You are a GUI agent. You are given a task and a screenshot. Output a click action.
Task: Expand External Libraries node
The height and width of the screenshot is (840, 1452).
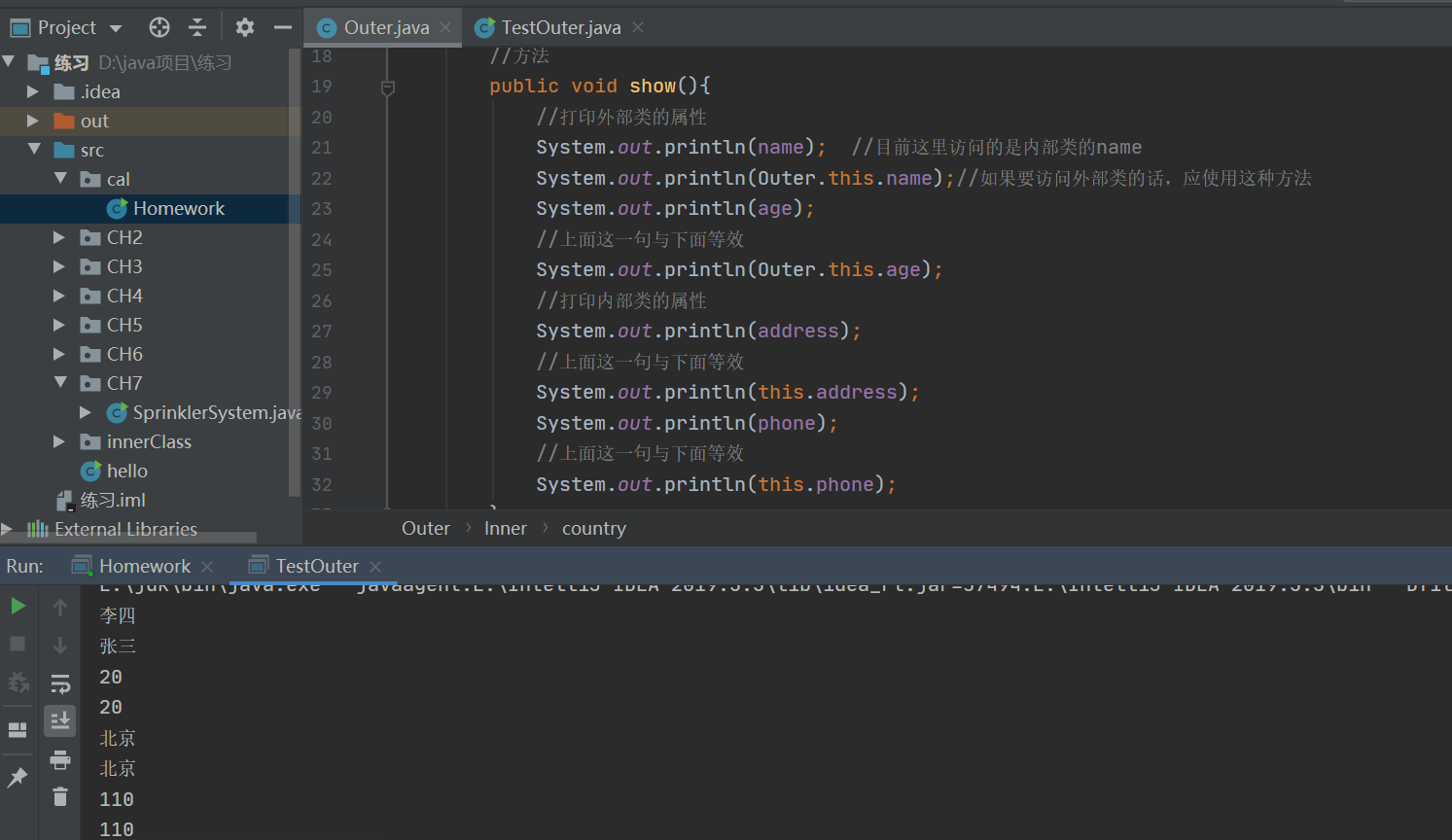7,529
